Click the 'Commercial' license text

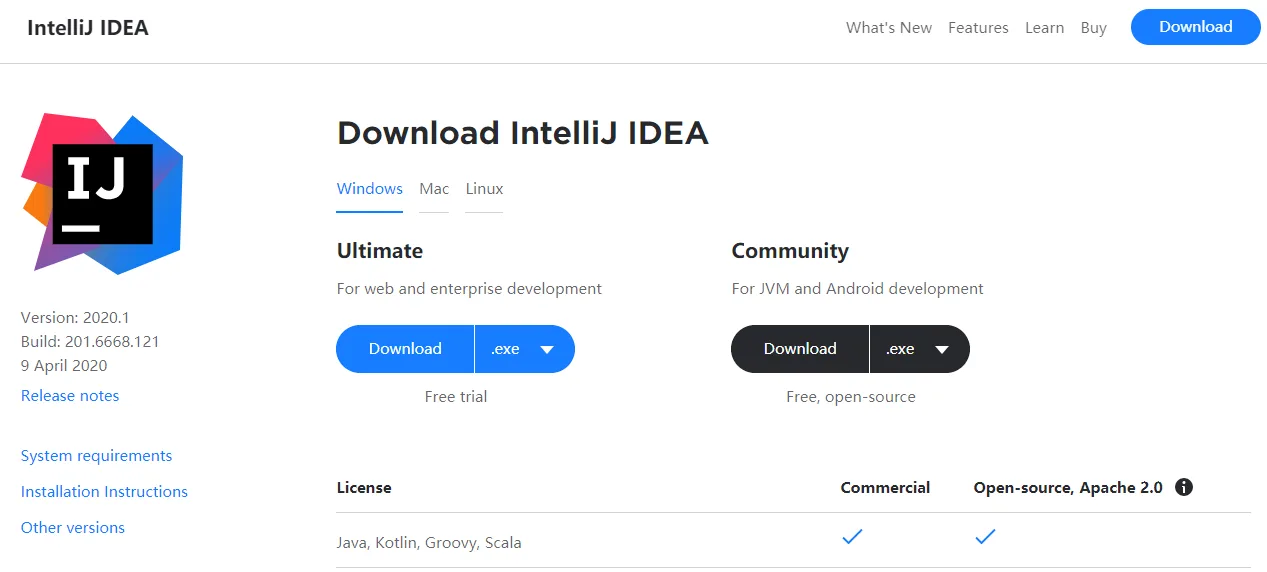[885, 488]
